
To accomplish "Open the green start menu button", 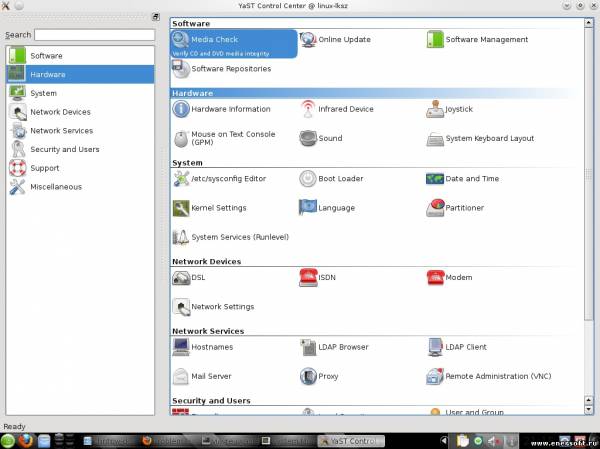I will point(7,441).
